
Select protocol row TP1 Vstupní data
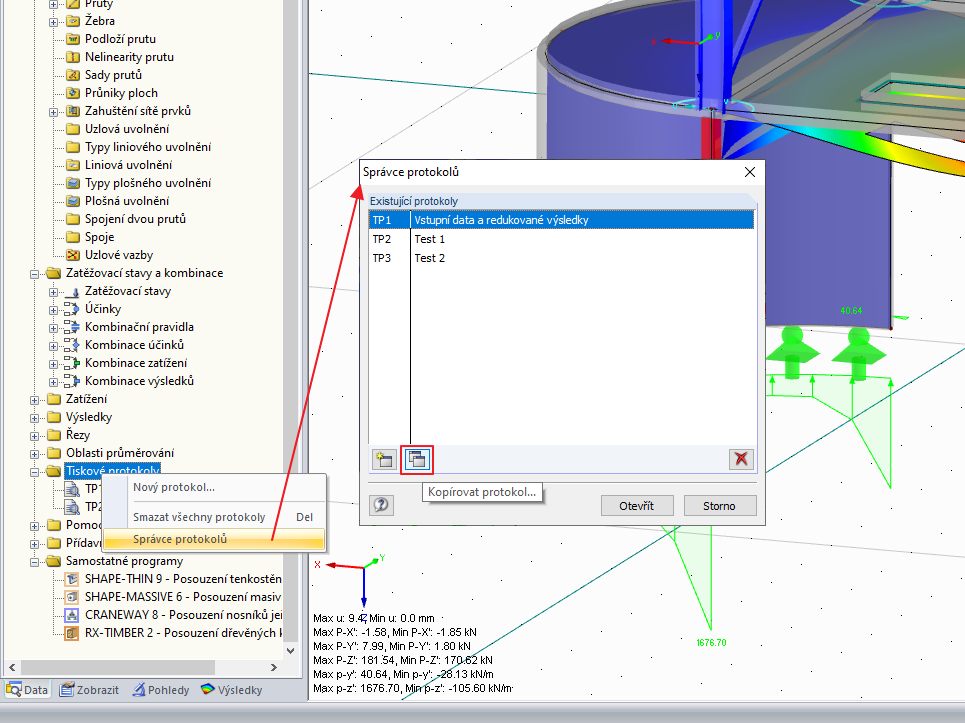click(561, 220)
